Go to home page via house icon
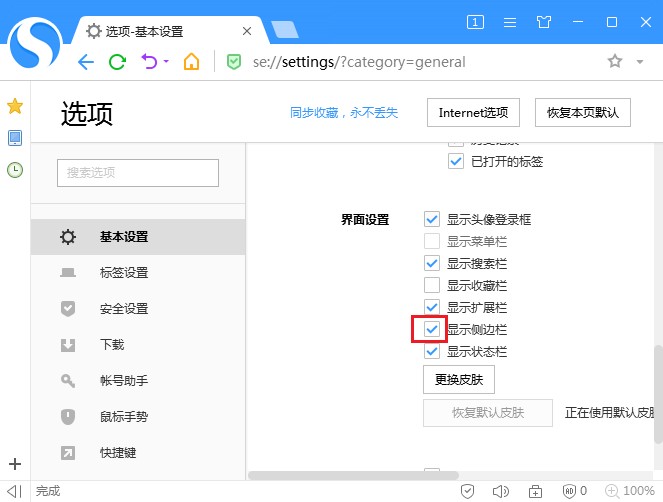The image size is (663, 502). point(191,62)
